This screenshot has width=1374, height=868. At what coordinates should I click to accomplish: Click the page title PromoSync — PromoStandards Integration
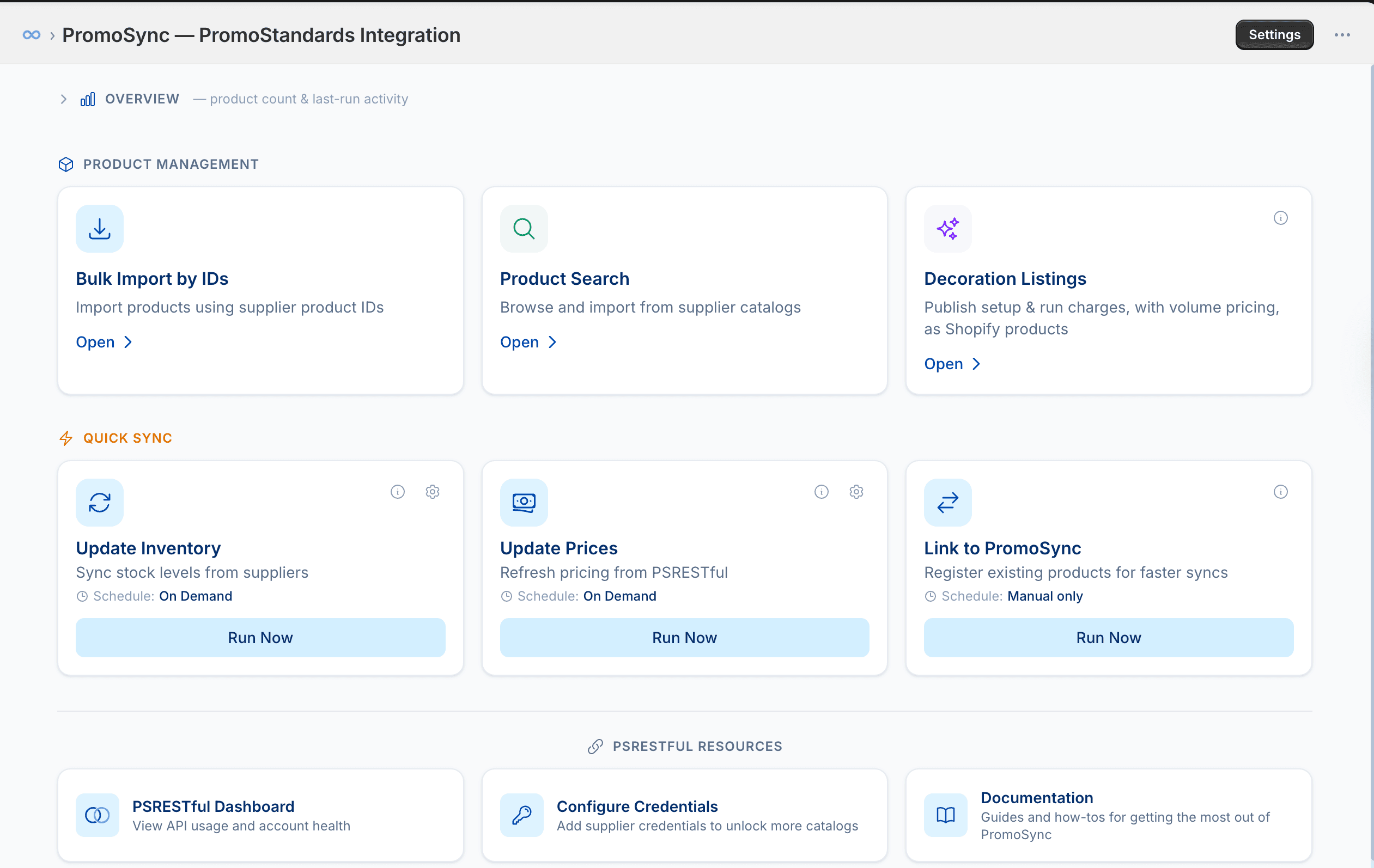tap(261, 35)
